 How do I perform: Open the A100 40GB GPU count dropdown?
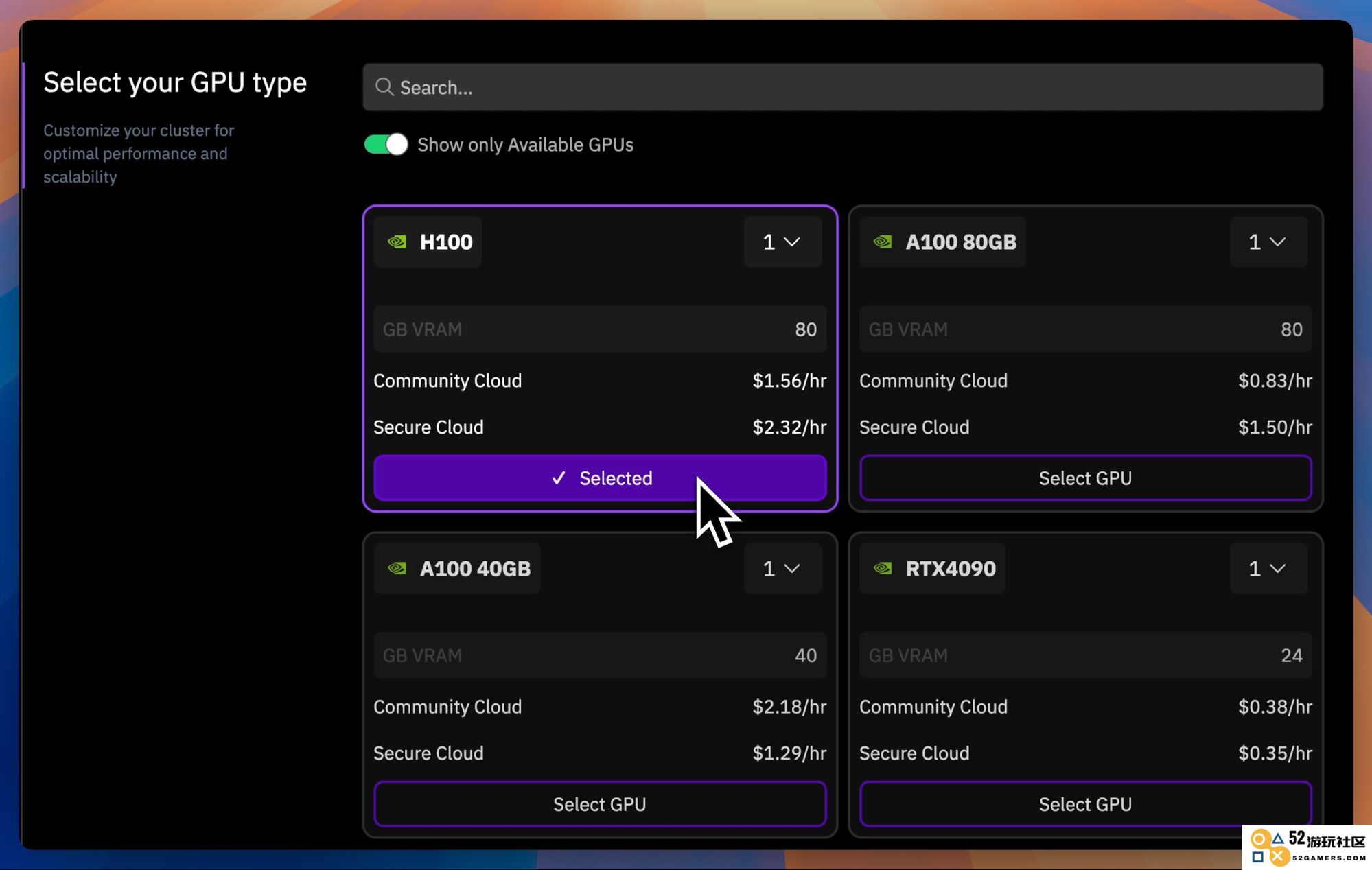click(x=782, y=568)
